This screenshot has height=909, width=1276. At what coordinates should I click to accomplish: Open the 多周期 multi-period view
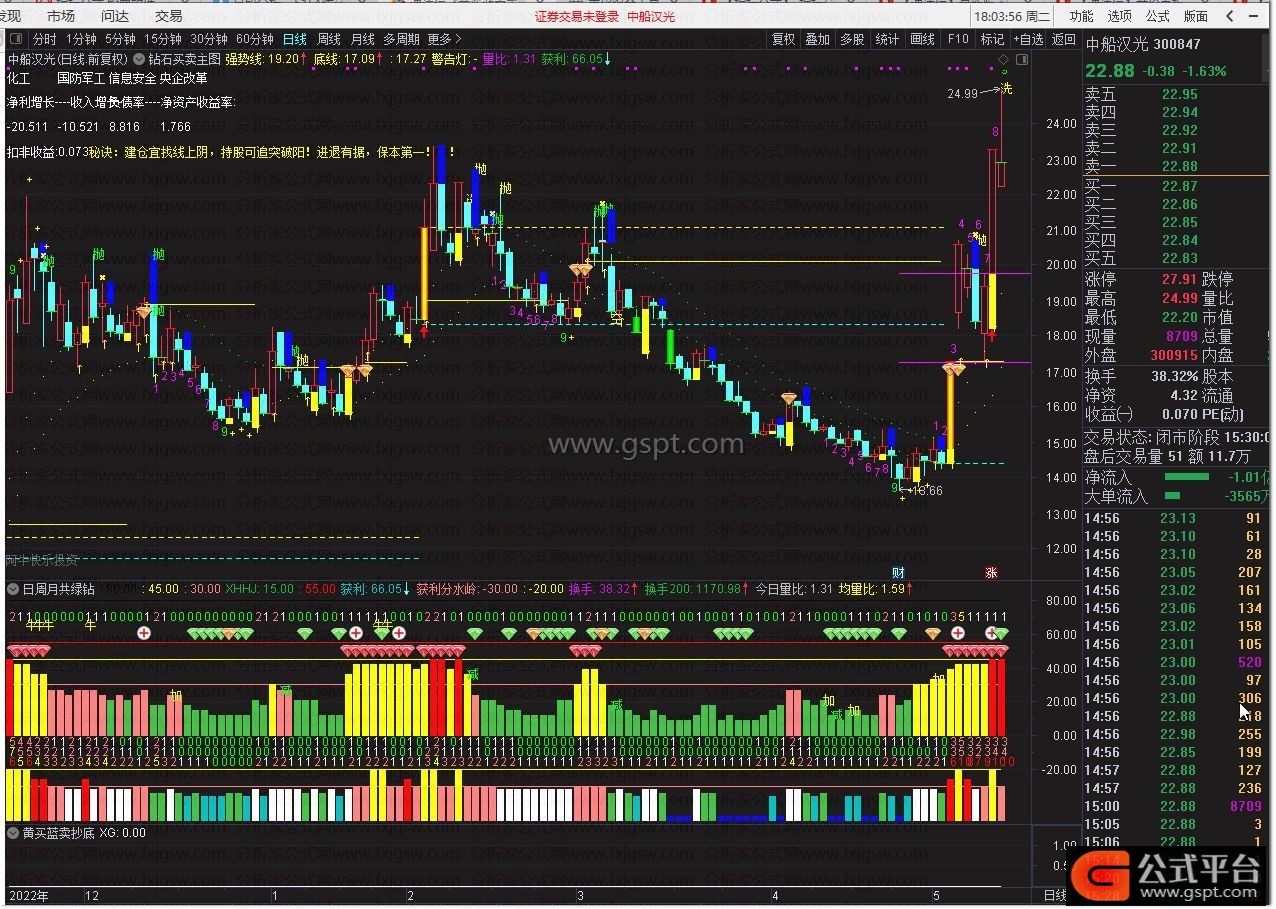click(x=401, y=40)
